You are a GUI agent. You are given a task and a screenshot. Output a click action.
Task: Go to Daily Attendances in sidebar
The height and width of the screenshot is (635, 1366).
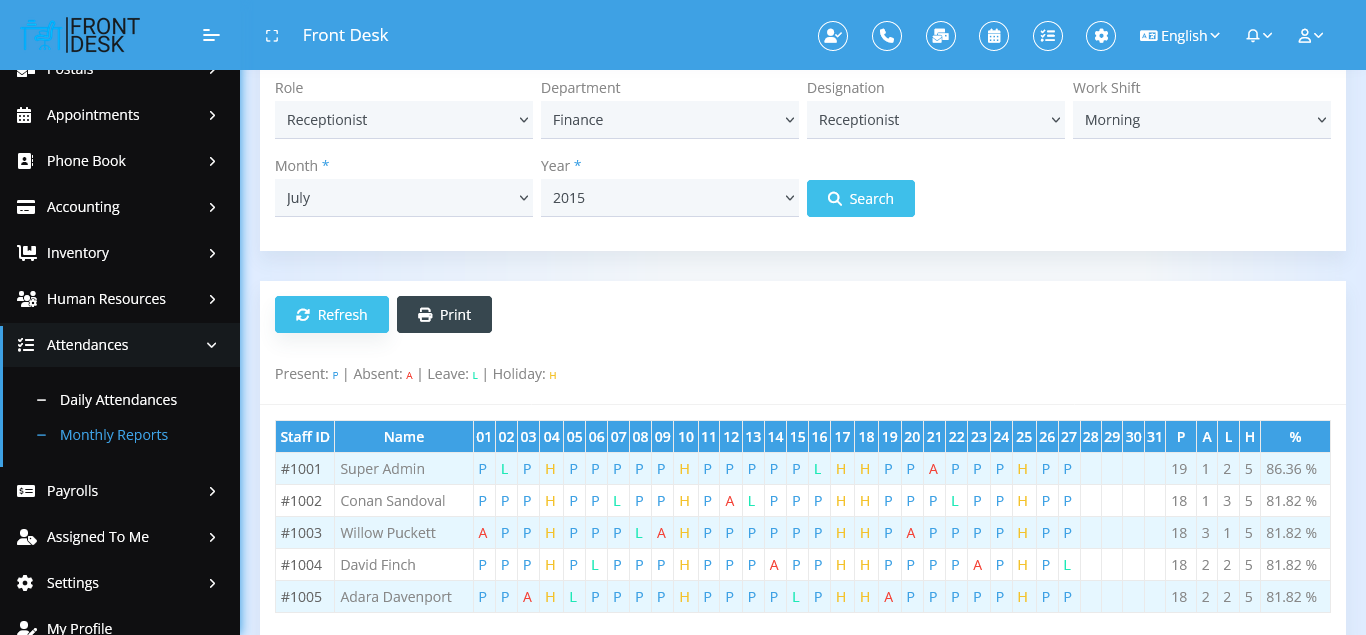(x=118, y=400)
